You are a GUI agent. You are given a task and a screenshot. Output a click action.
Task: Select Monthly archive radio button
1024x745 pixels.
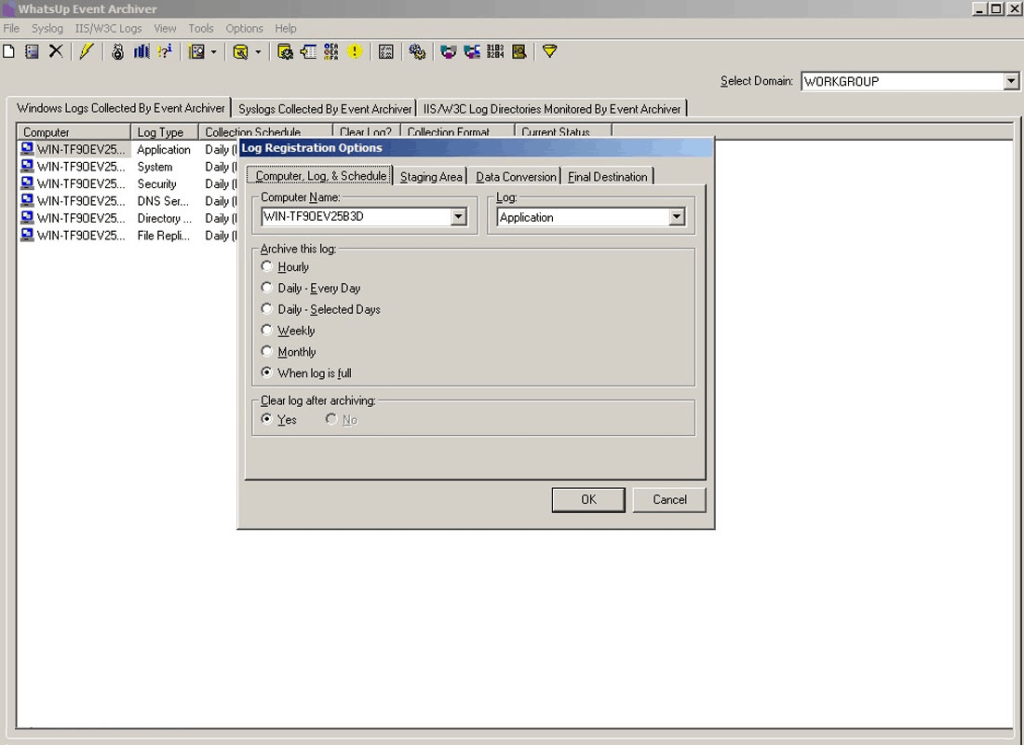pos(267,352)
